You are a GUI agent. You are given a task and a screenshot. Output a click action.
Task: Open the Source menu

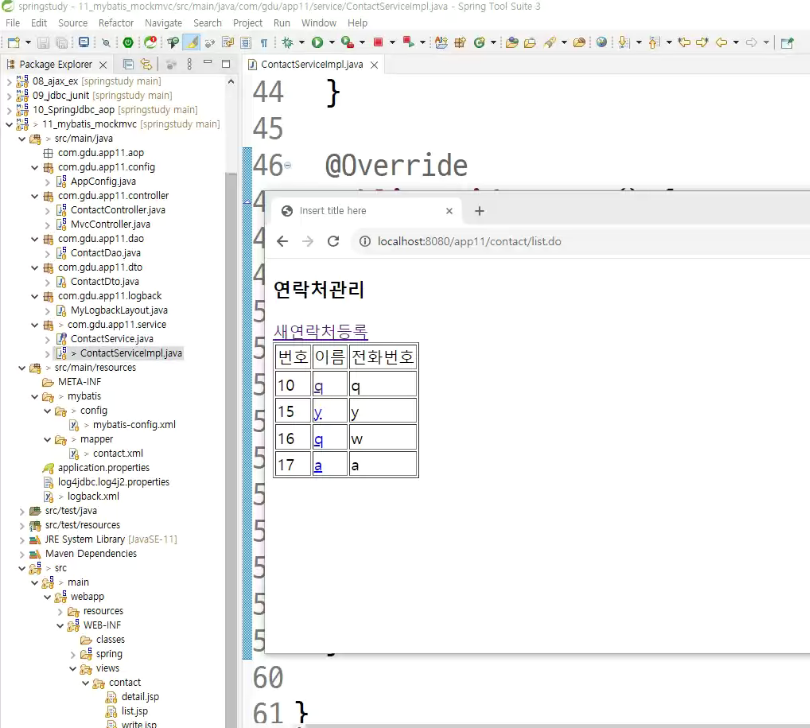(73, 23)
